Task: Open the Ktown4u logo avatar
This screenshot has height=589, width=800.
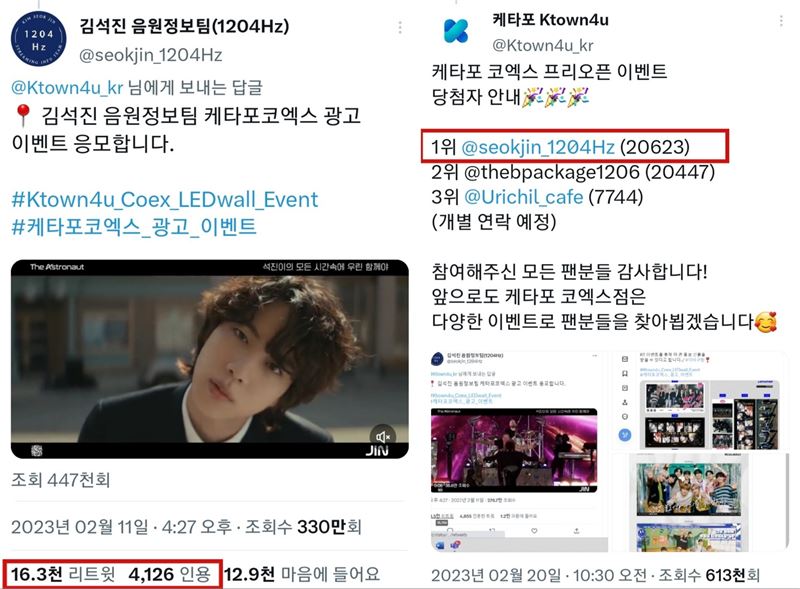Action: pos(456,31)
